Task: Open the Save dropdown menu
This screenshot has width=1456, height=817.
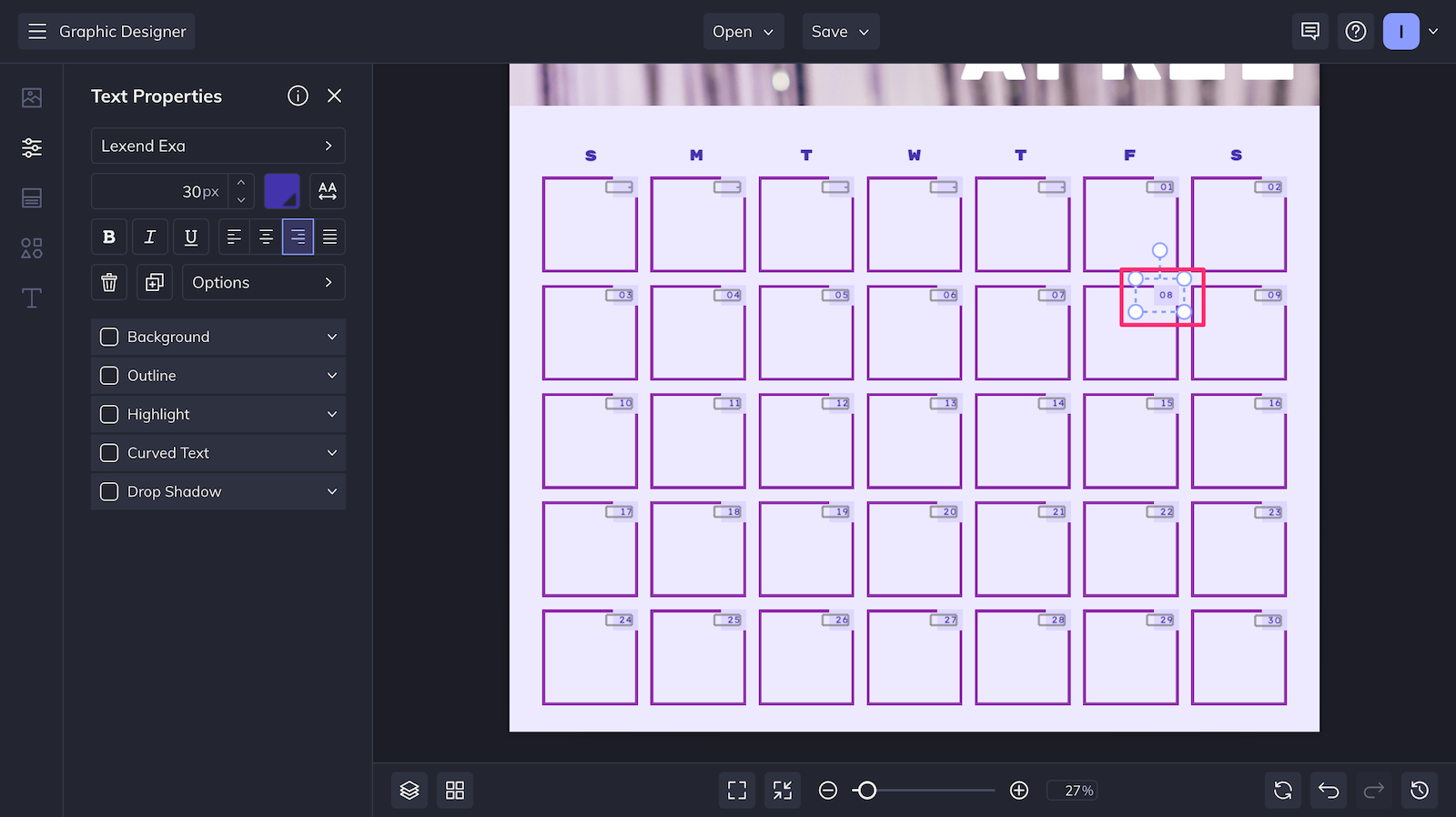Action: tap(841, 32)
